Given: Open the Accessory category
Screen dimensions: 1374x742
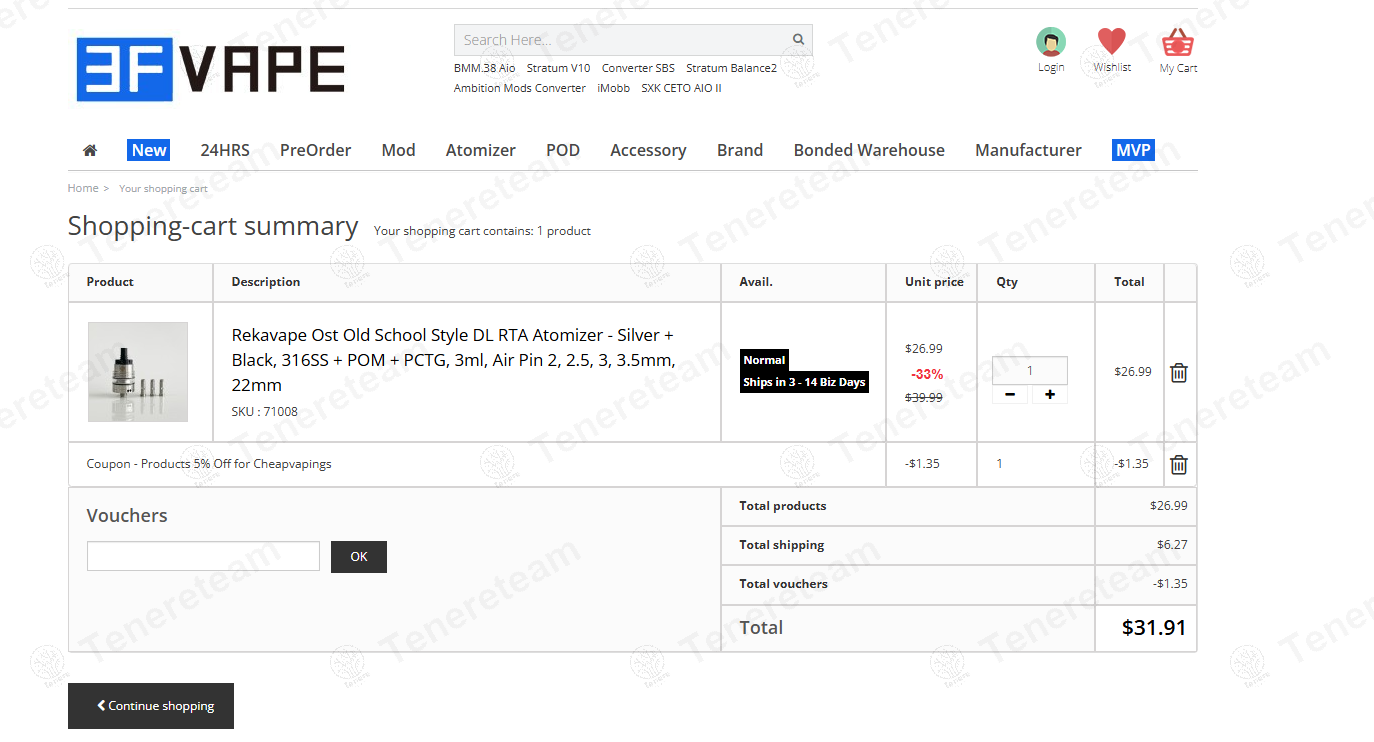Looking at the screenshot, I should tap(648, 150).
